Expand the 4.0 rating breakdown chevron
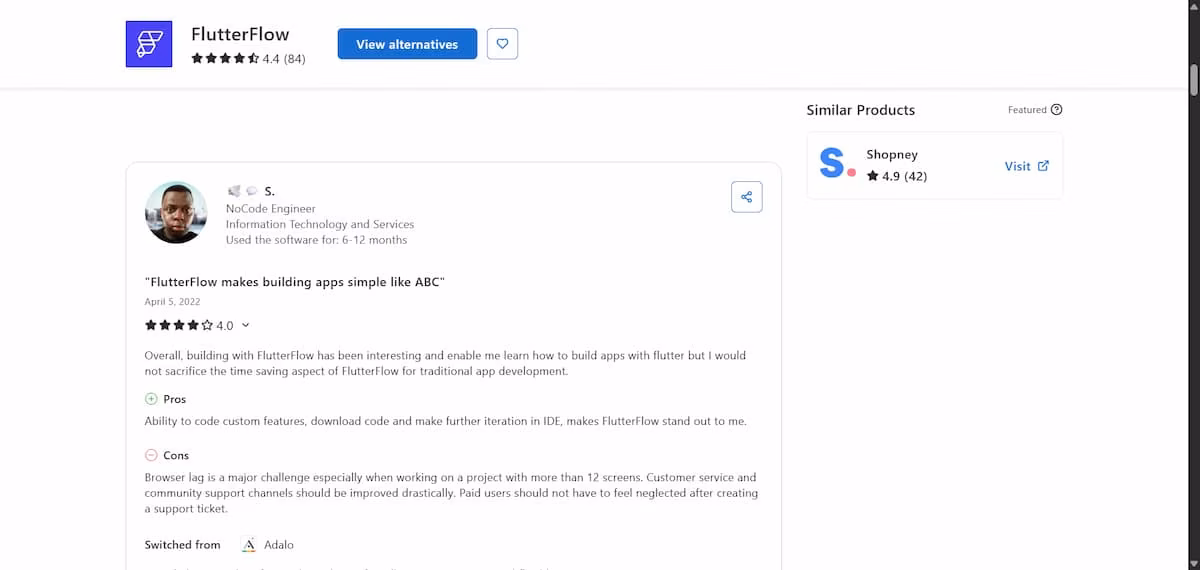 coord(246,325)
